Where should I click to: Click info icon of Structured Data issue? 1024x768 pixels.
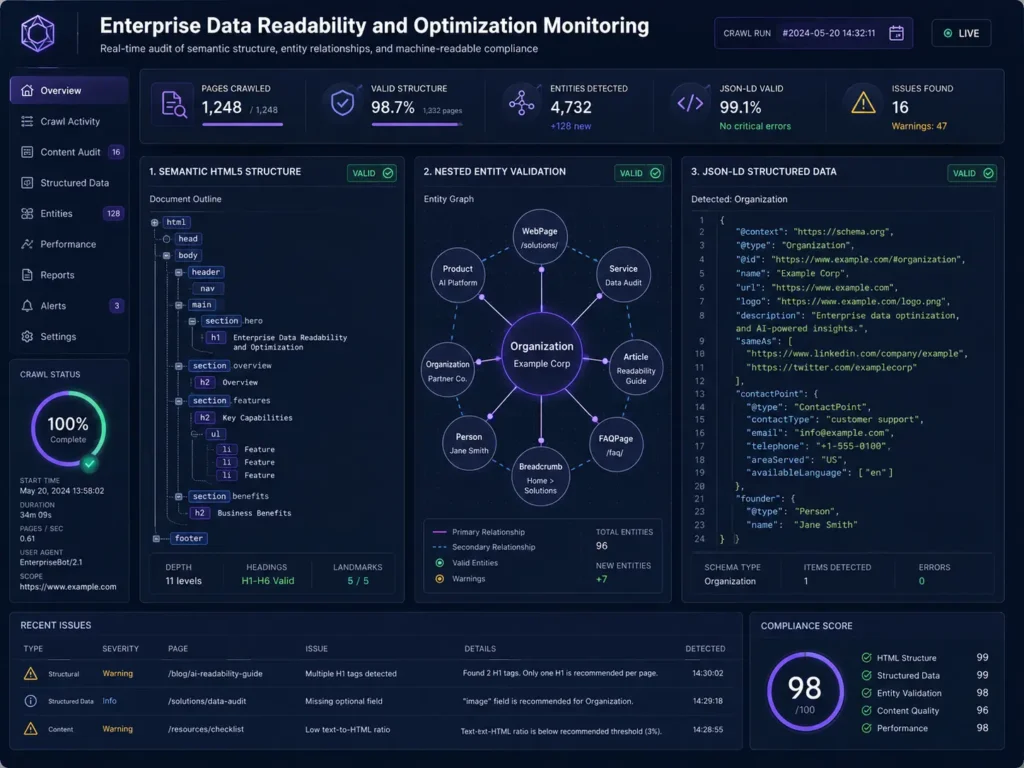point(31,701)
